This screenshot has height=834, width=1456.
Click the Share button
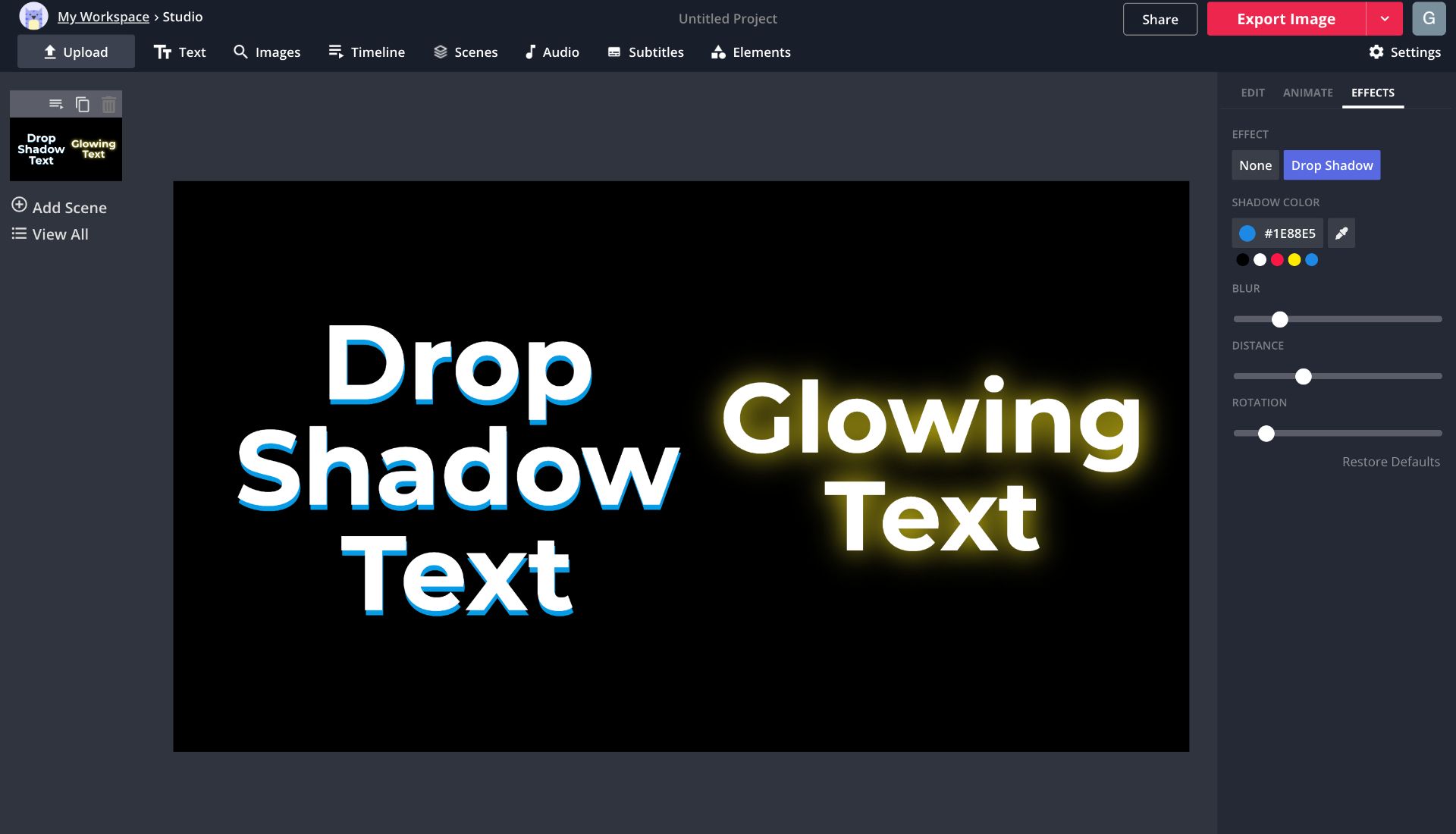point(1159,19)
